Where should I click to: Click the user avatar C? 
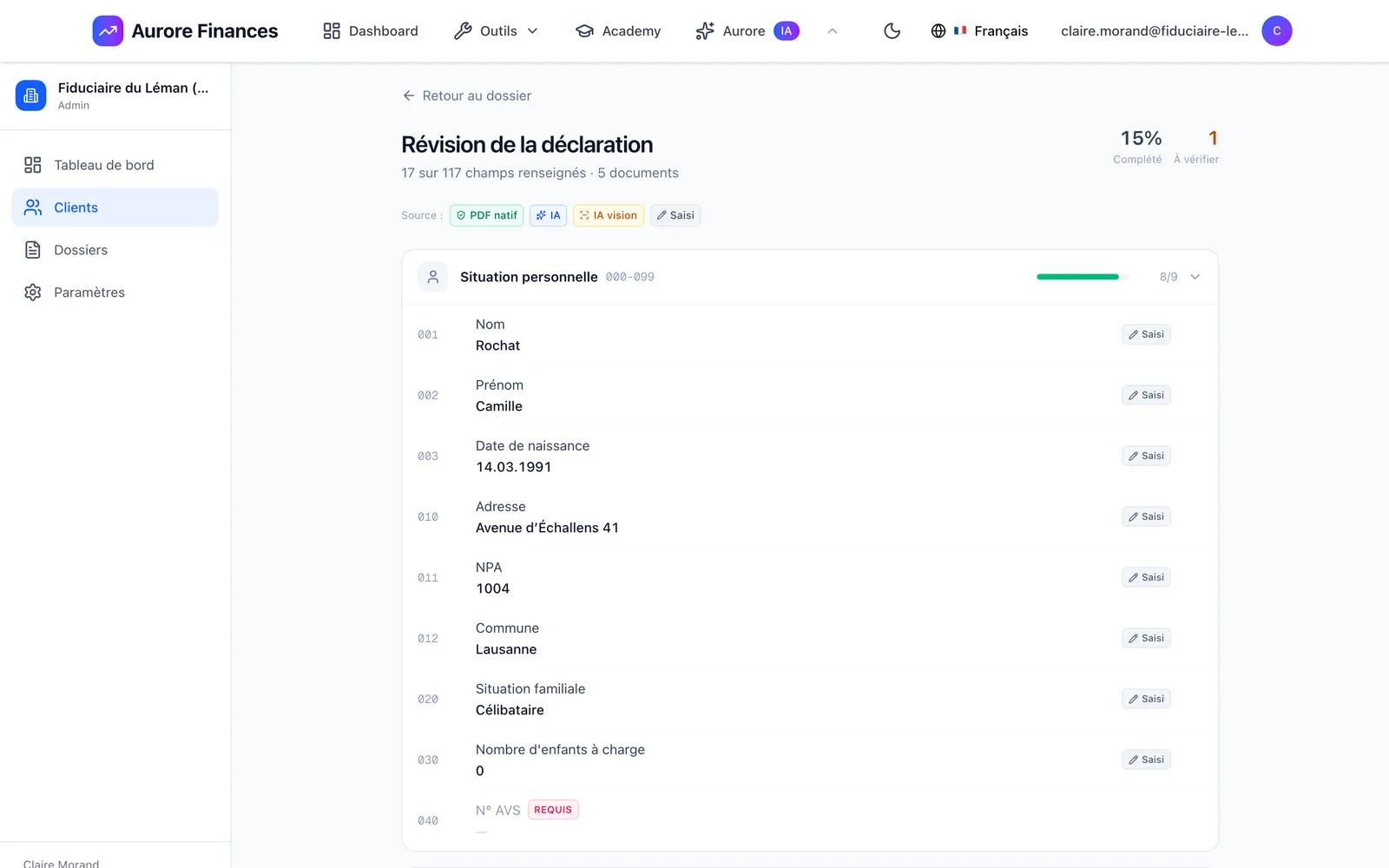click(1276, 31)
